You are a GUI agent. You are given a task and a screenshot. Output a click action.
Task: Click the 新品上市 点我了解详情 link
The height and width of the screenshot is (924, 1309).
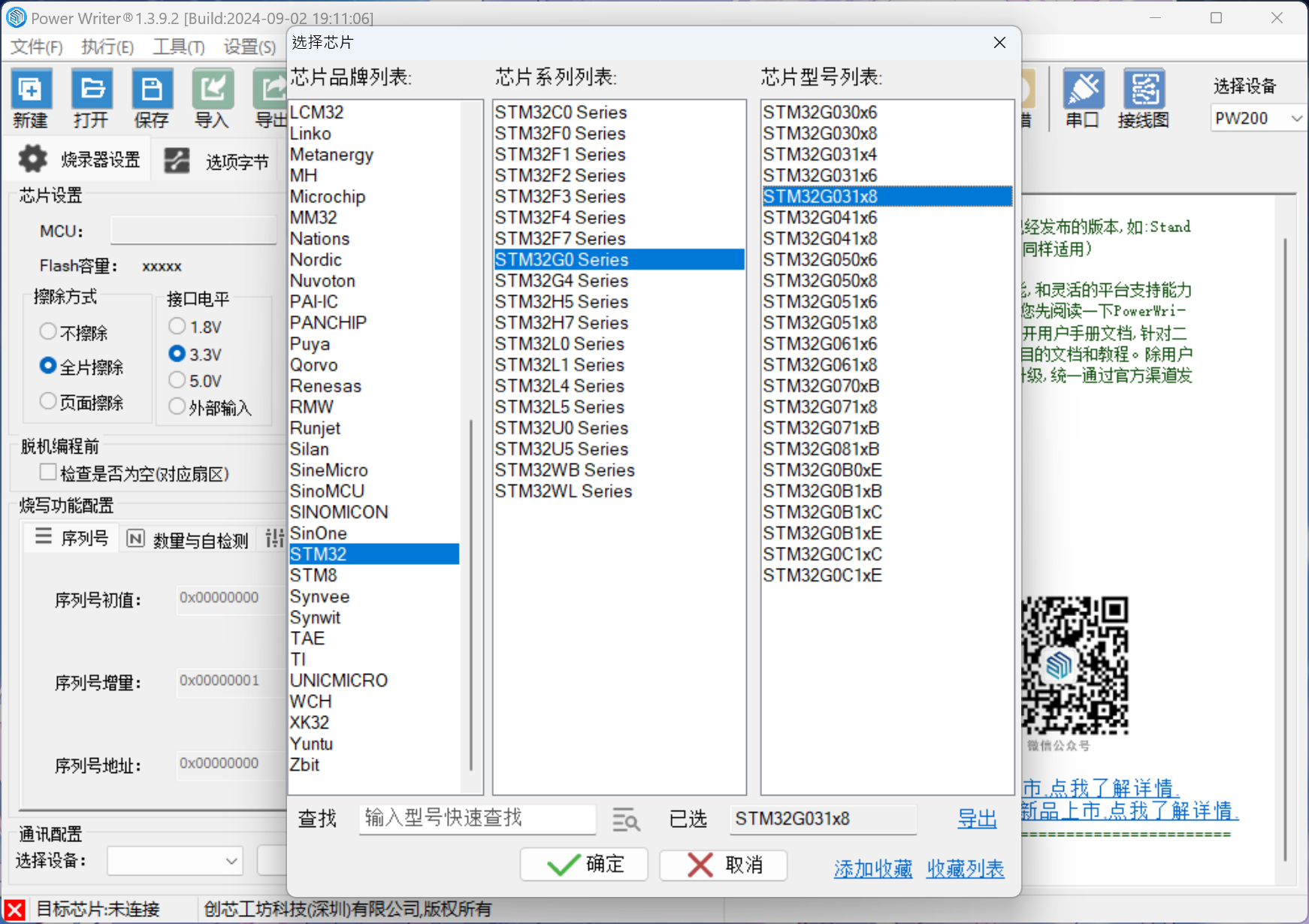point(1130,811)
